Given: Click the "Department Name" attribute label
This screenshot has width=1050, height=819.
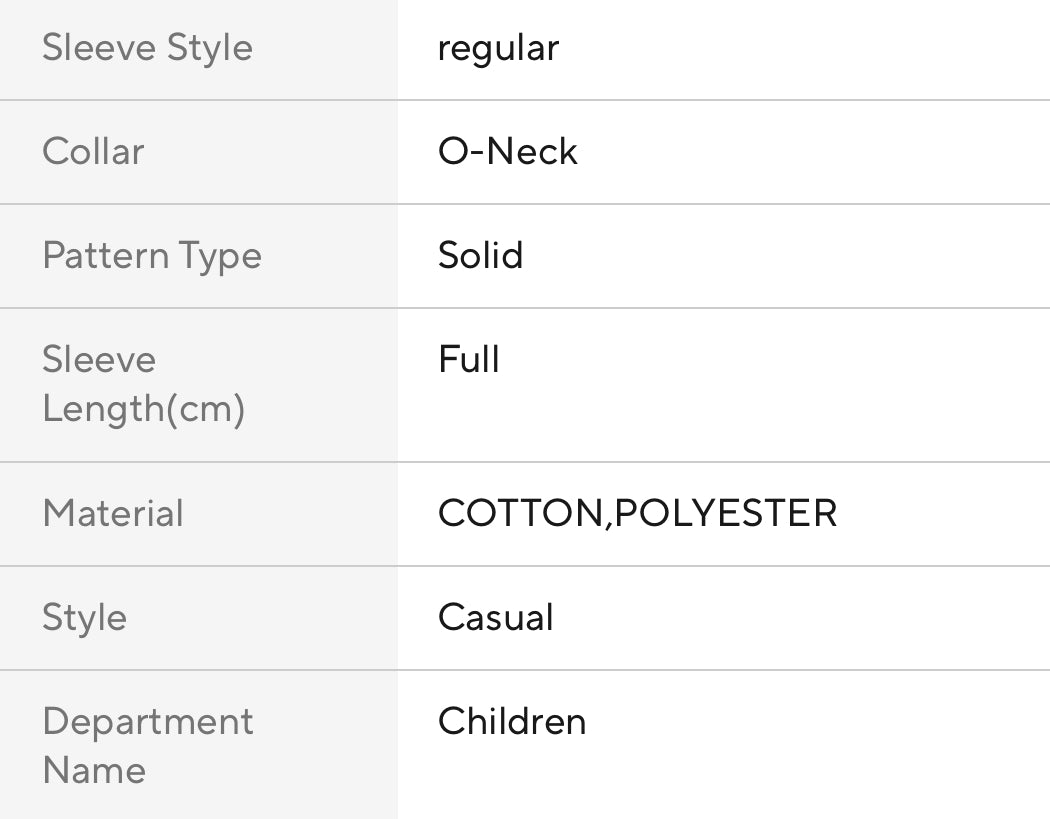Looking at the screenshot, I should click(x=147, y=746).
